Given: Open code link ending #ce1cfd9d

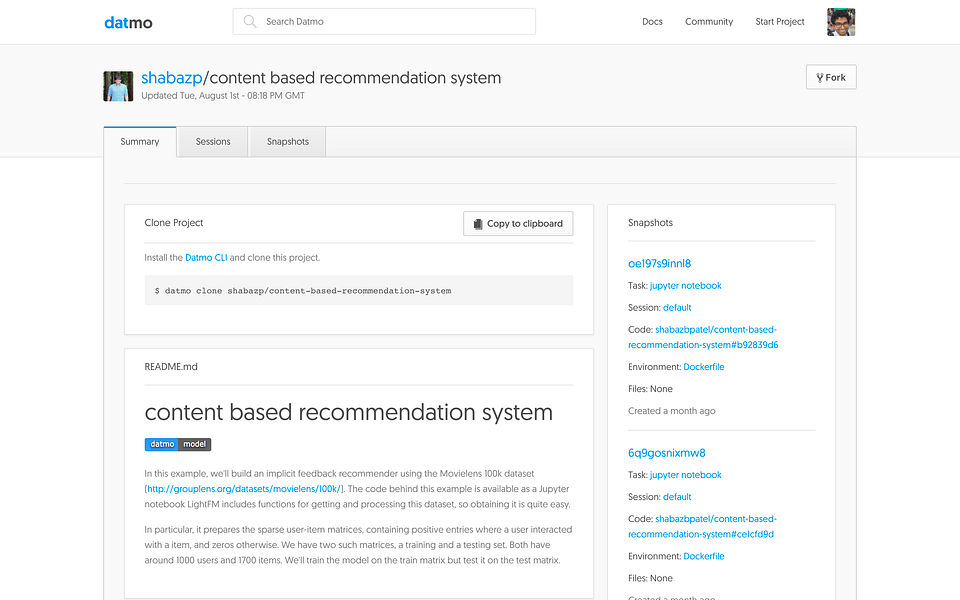Looking at the screenshot, I should [702, 527].
